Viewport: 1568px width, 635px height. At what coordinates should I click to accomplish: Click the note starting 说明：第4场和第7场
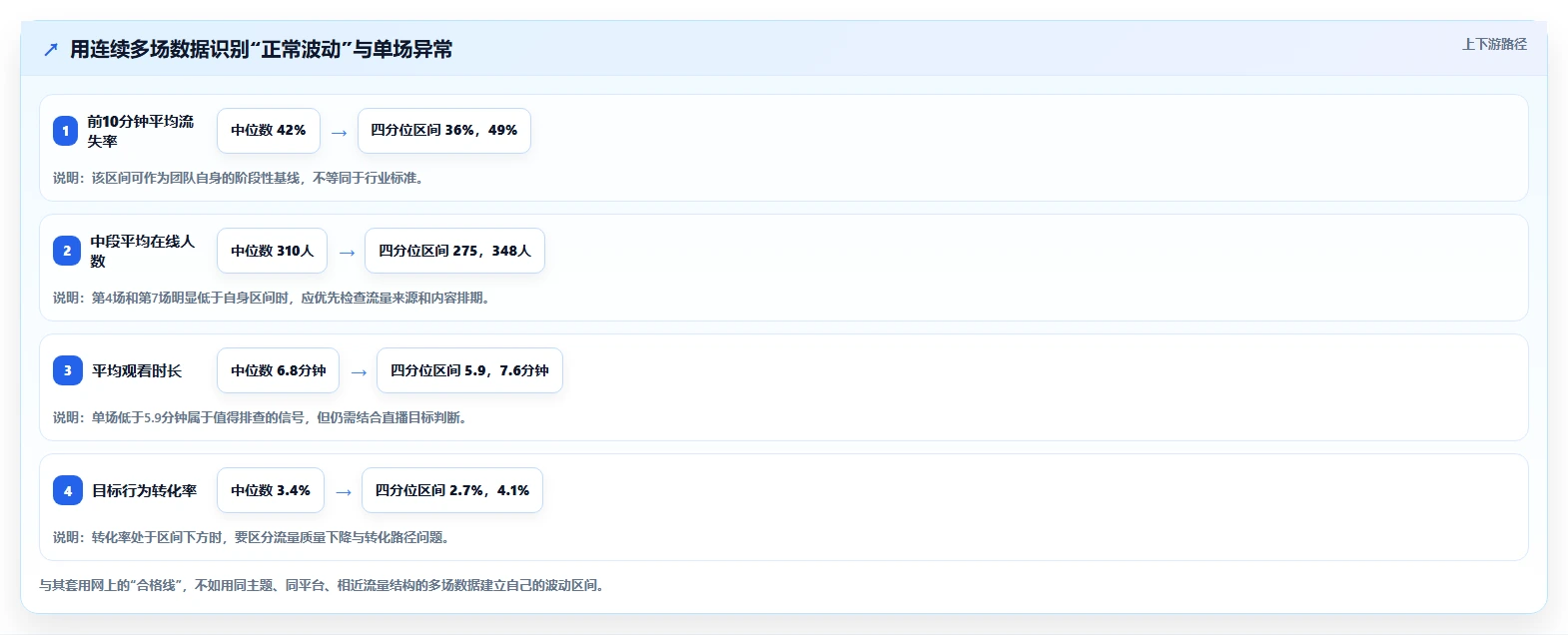point(274,298)
